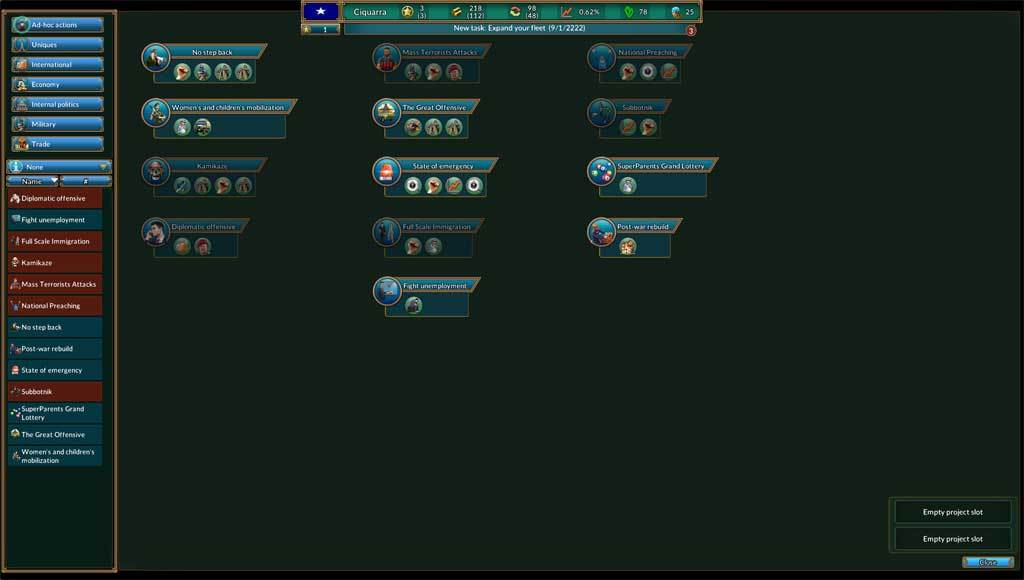Click the first requirement icon under State of emergency

(x=413, y=186)
